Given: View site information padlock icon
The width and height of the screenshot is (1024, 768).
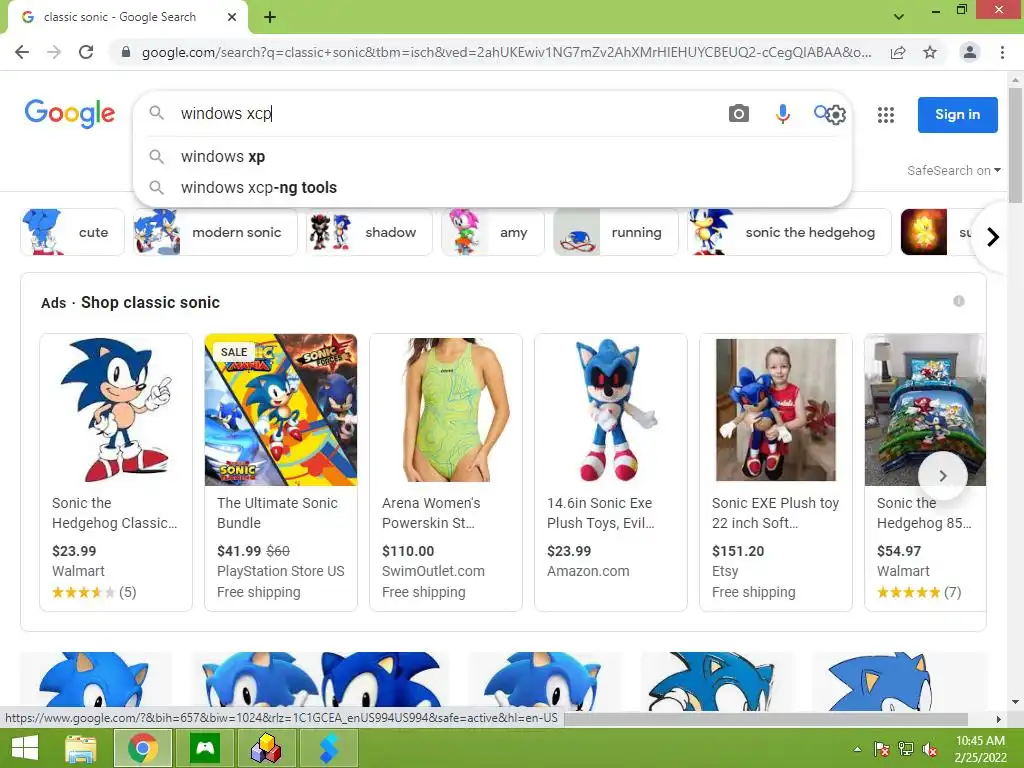Looking at the screenshot, I should [x=126, y=52].
